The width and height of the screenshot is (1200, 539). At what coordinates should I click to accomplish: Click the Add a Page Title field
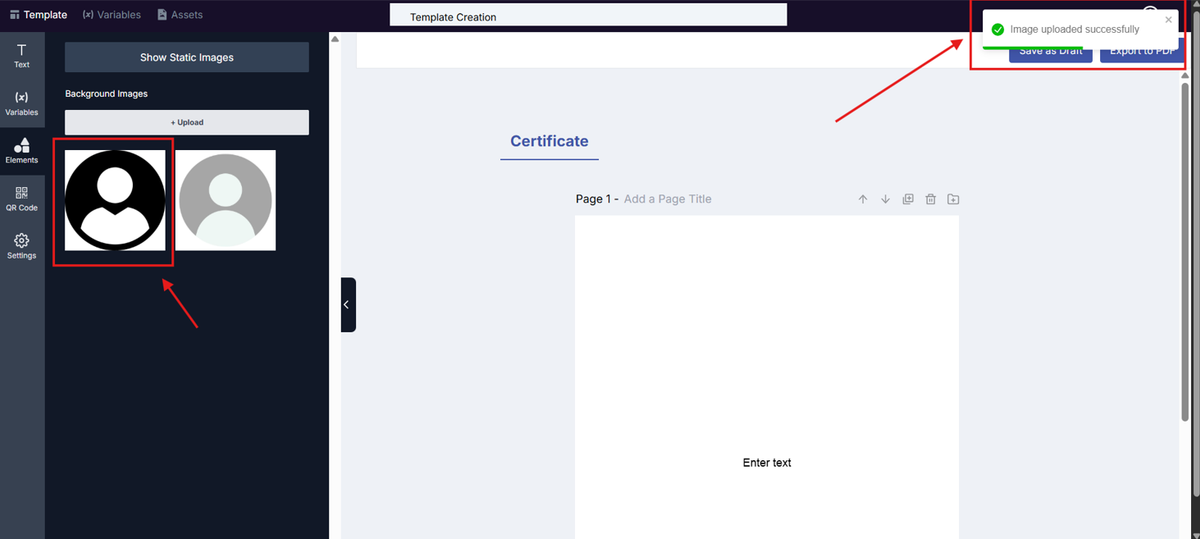[668, 199]
